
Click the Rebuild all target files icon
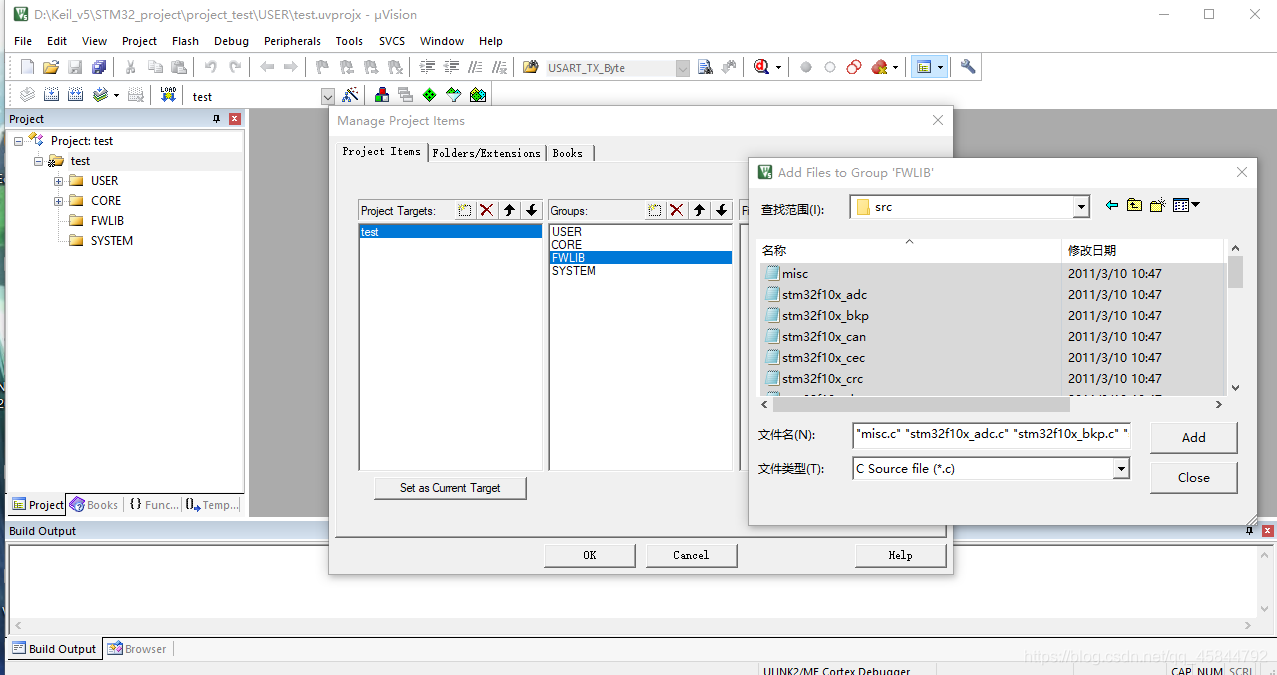76,95
